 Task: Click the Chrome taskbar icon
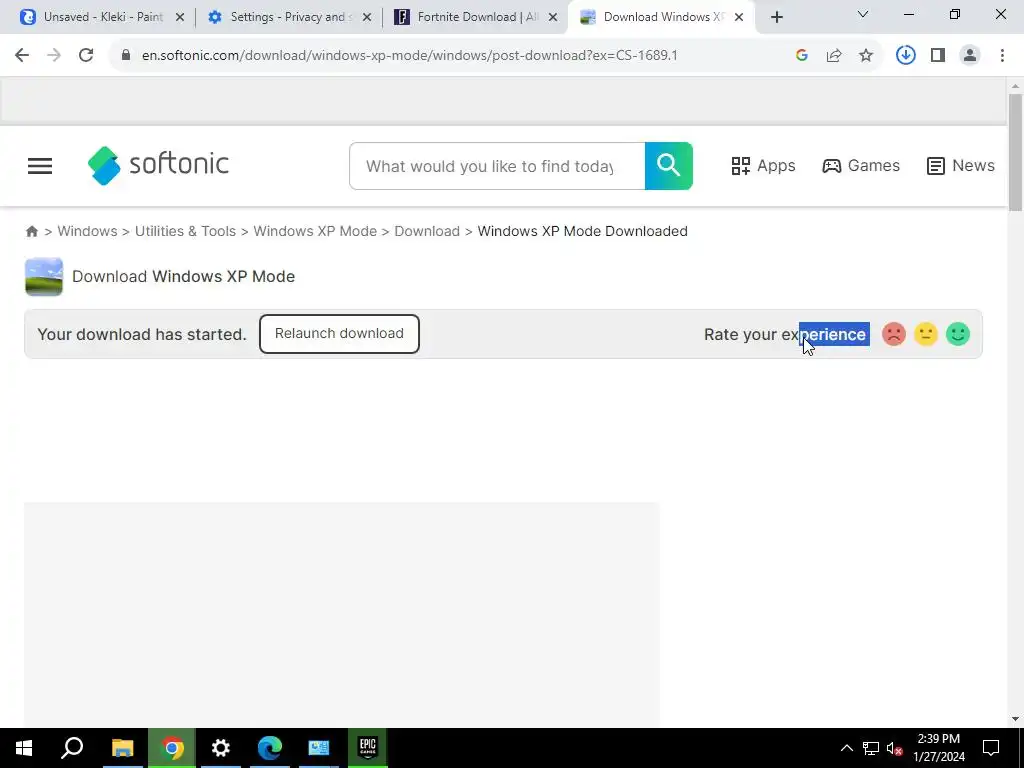click(x=172, y=748)
